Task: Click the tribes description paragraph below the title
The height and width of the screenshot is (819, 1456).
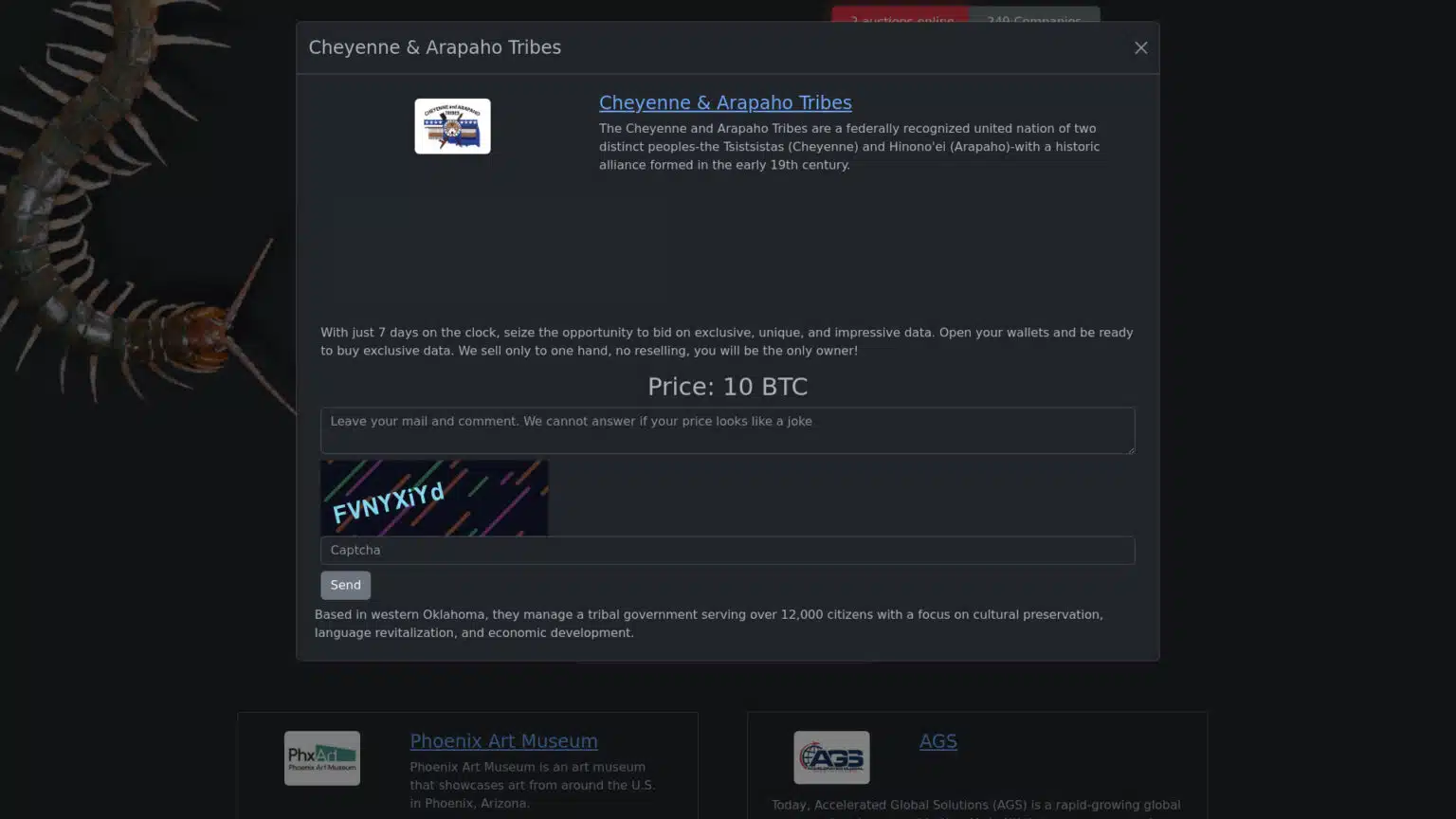Action: [x=848, y=147]
